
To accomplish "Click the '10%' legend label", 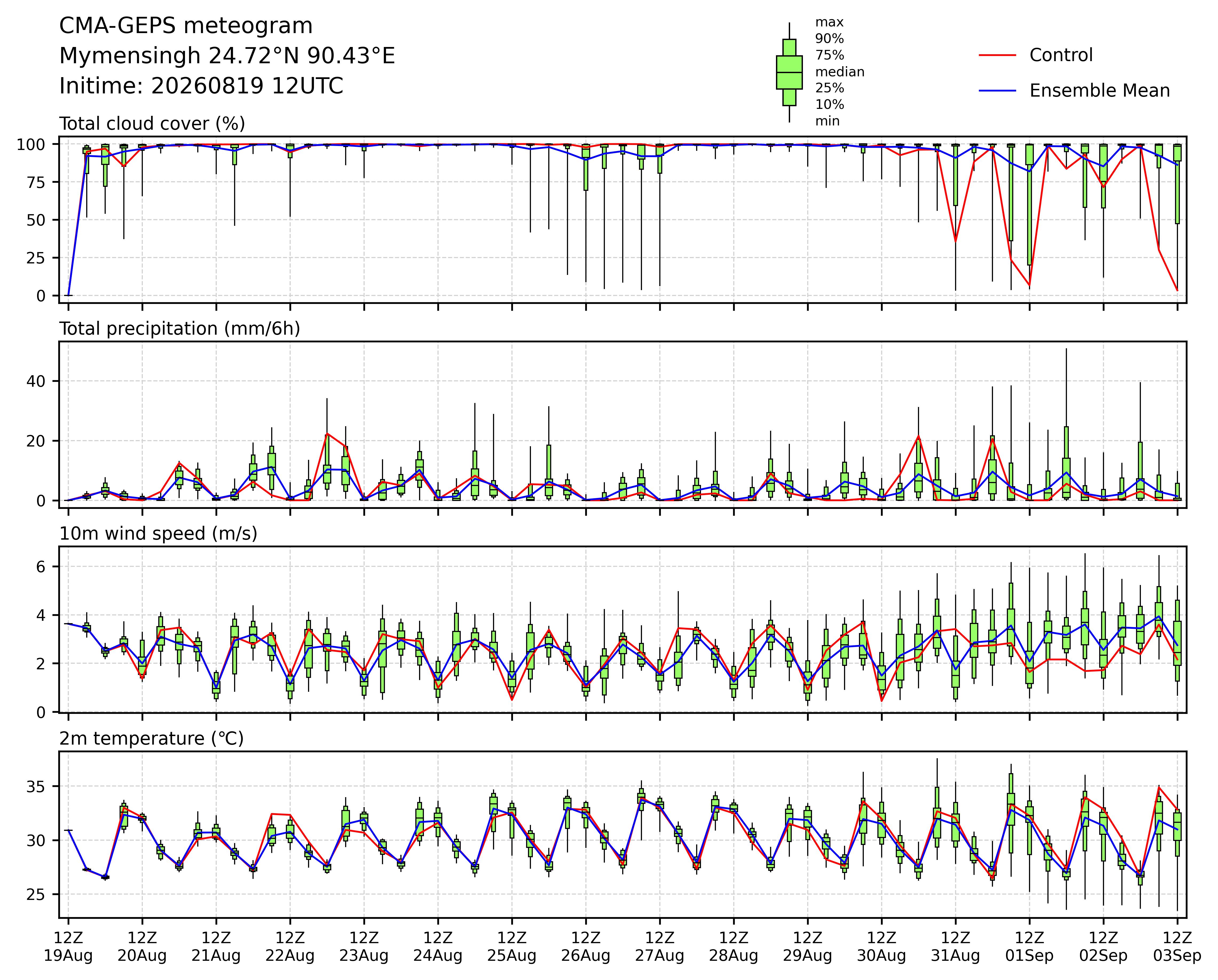I will 829,105.
